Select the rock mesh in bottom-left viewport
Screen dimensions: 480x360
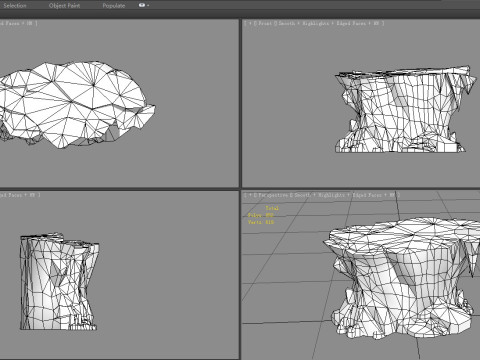(x=59, y=282)
